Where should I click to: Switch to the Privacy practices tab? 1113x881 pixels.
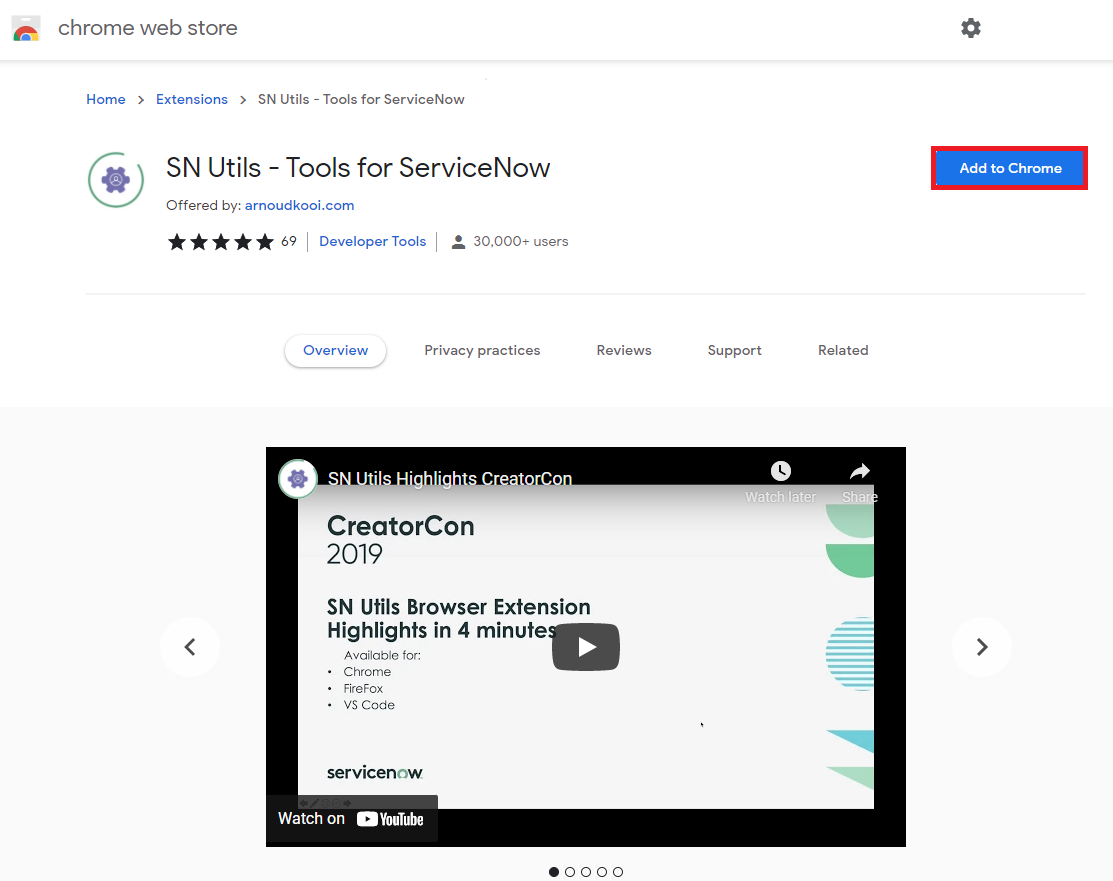tap(482, 351)
